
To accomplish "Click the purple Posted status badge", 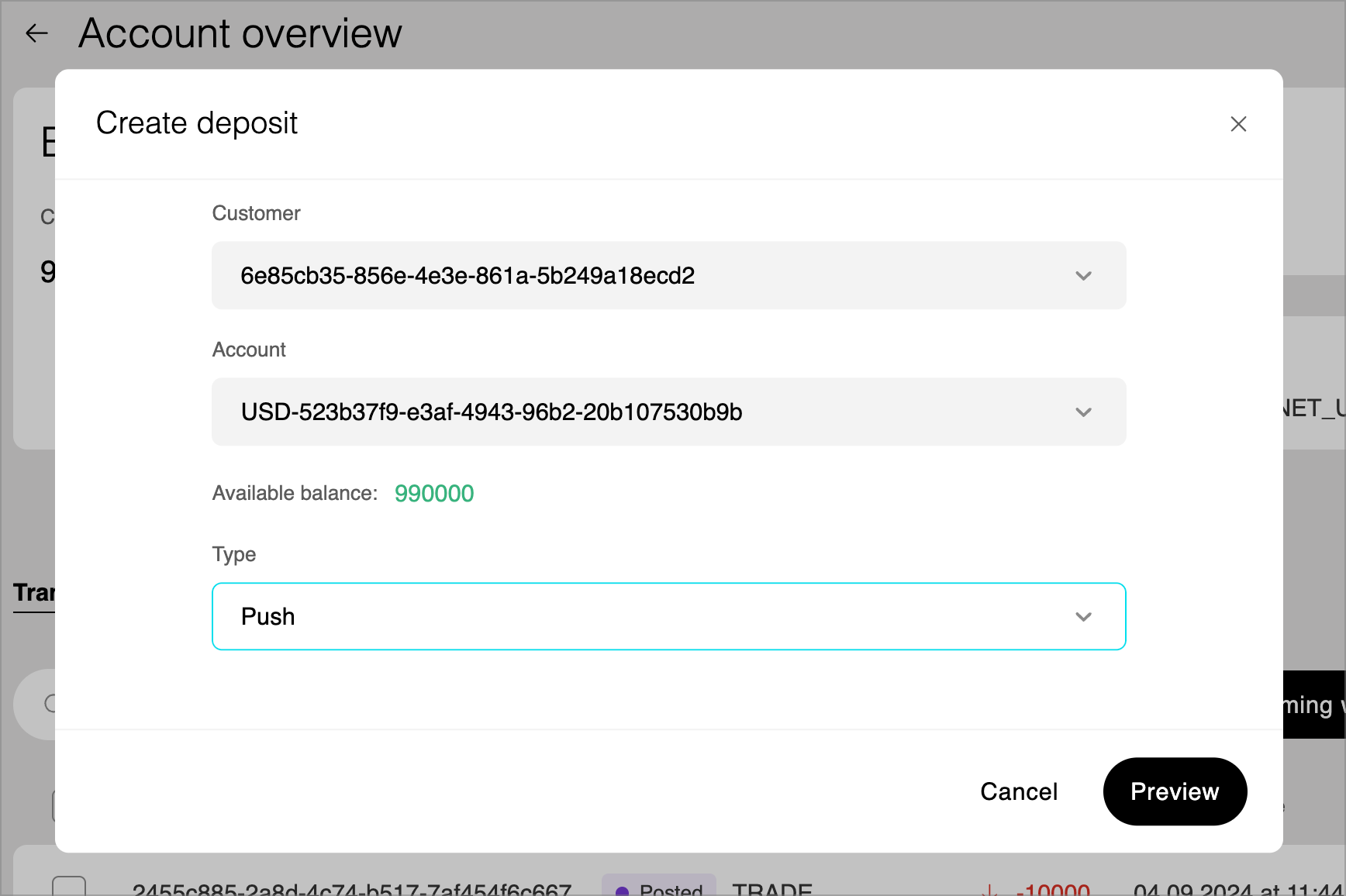I will (659, 888).
